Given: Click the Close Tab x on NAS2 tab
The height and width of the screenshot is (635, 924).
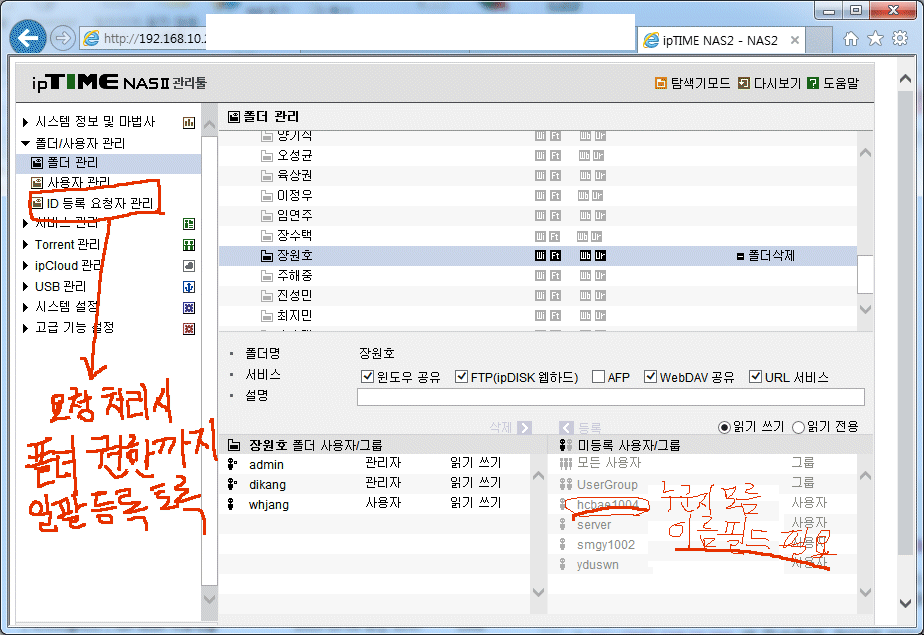Looking at the screenshot, I should point(794,40).
